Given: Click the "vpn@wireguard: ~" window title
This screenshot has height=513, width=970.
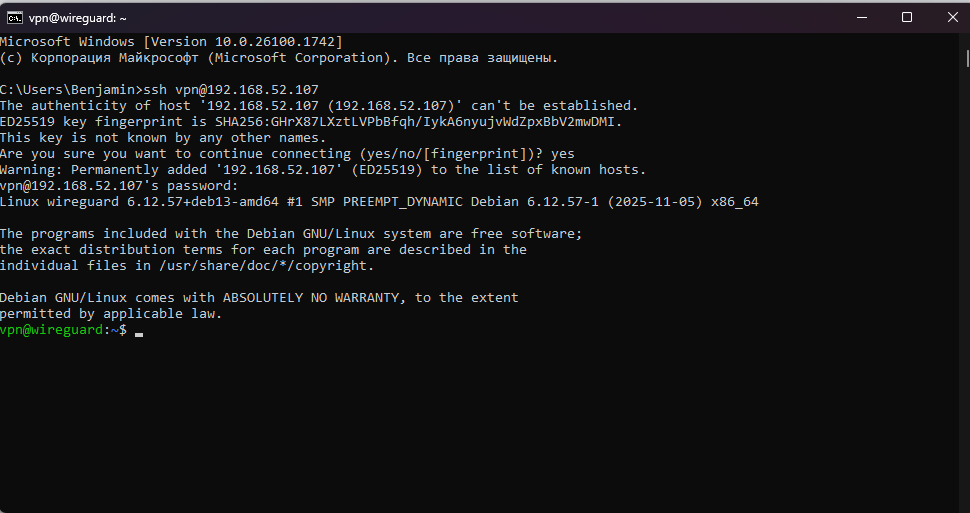Looking at the screenshot, I should click(x=78, y=17).
